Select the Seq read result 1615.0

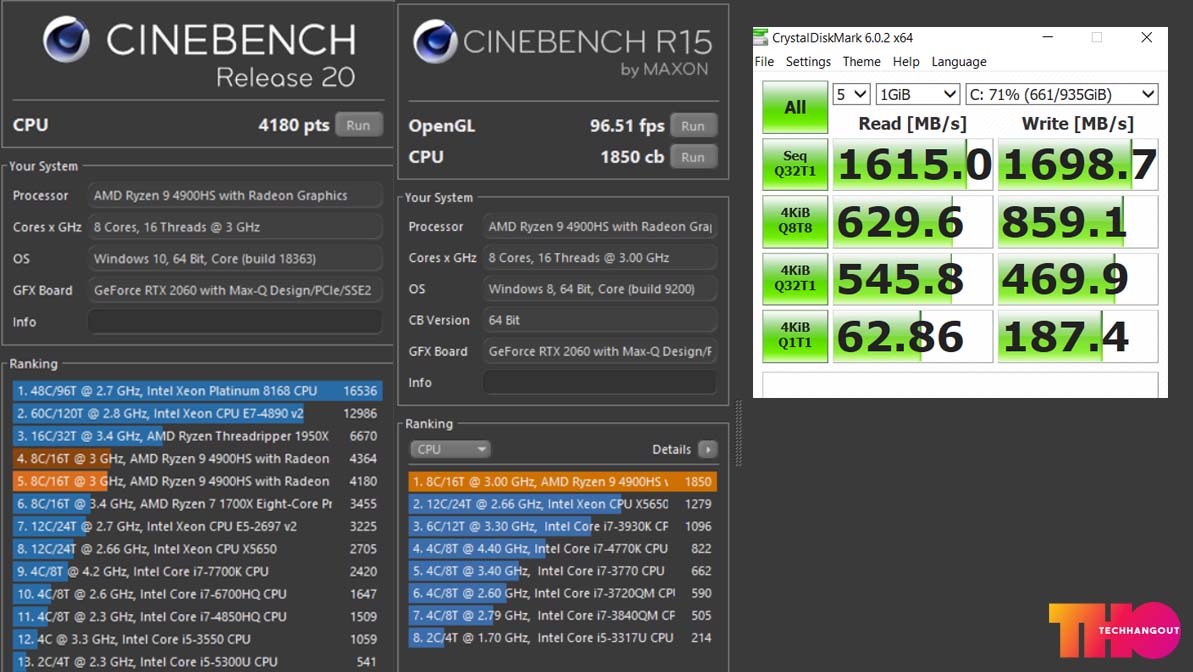[x=913, y=164]
